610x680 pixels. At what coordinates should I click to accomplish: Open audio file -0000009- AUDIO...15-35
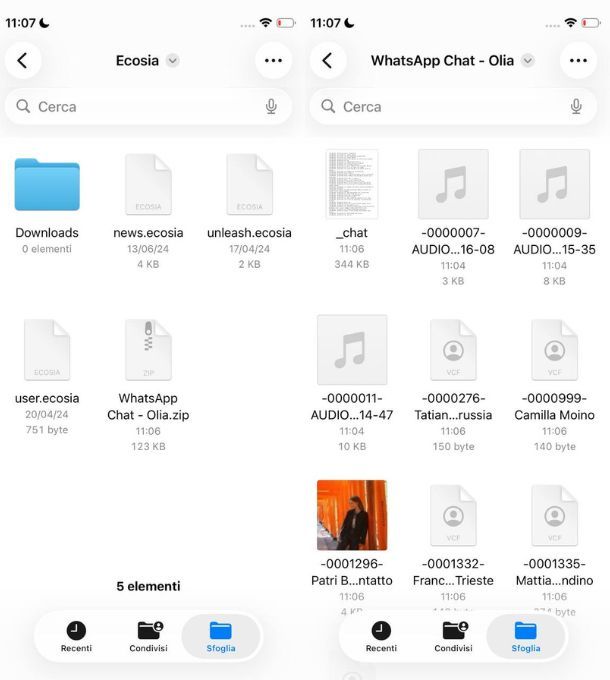555,184
